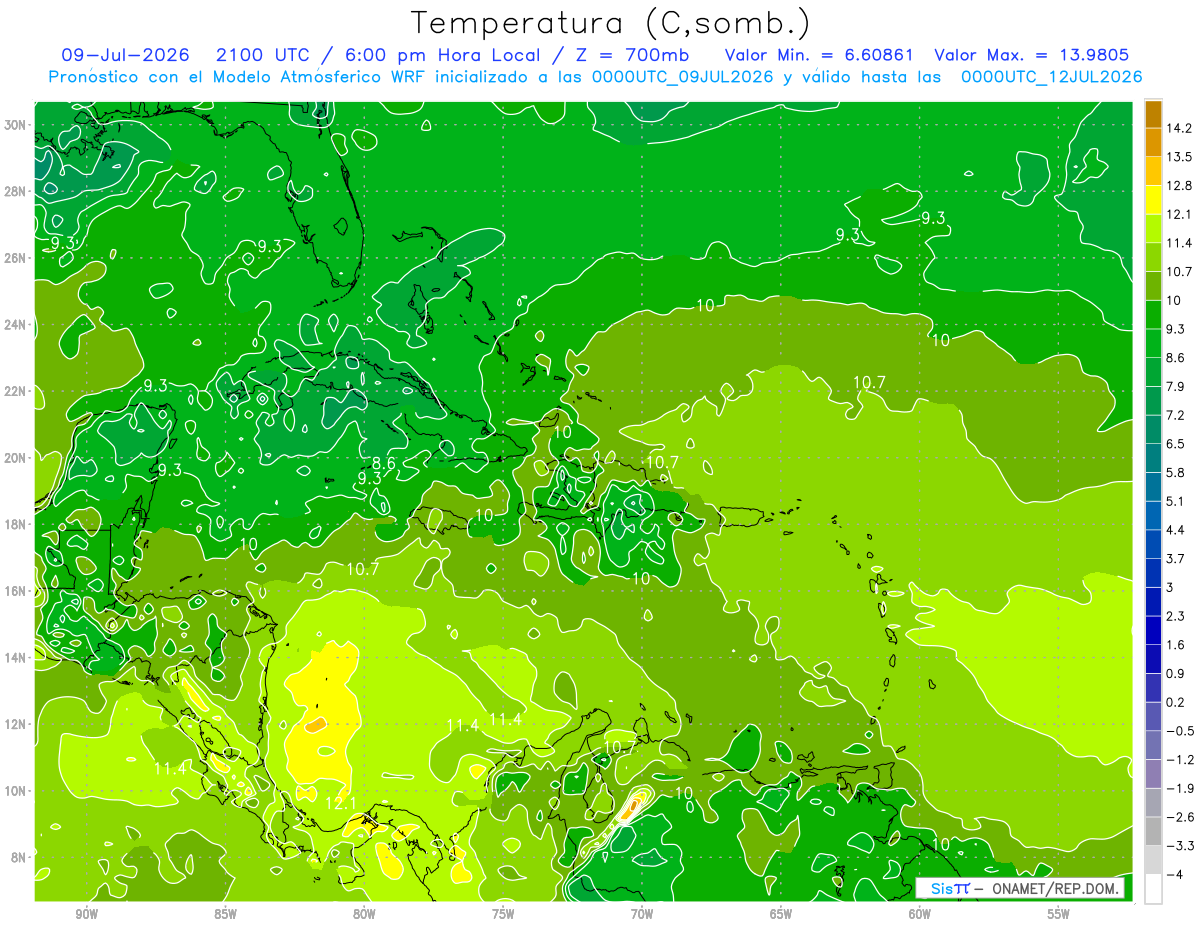Click the yellow color bar segment between 12.1 and 12.8
The height and width of the screenshot is (927, 1200).
(1153, 200)
